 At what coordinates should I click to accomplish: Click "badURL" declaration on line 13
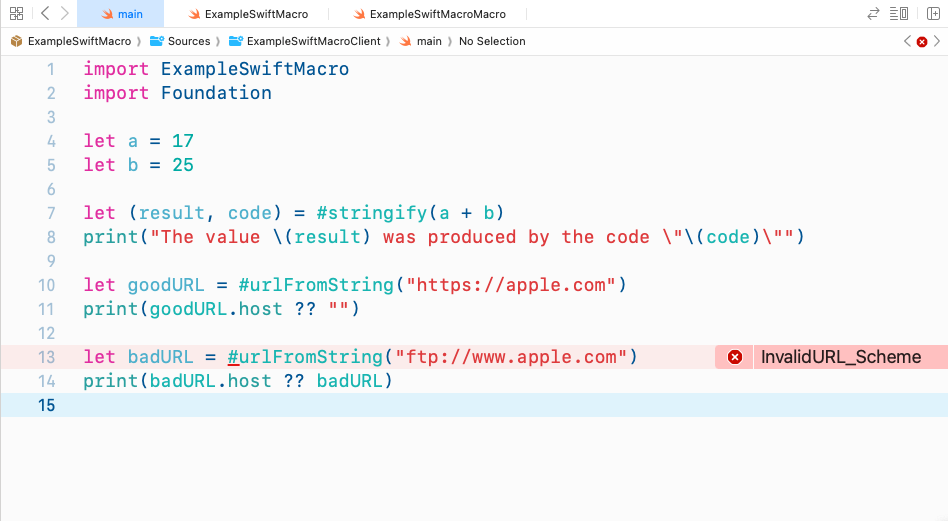[160, 357]
